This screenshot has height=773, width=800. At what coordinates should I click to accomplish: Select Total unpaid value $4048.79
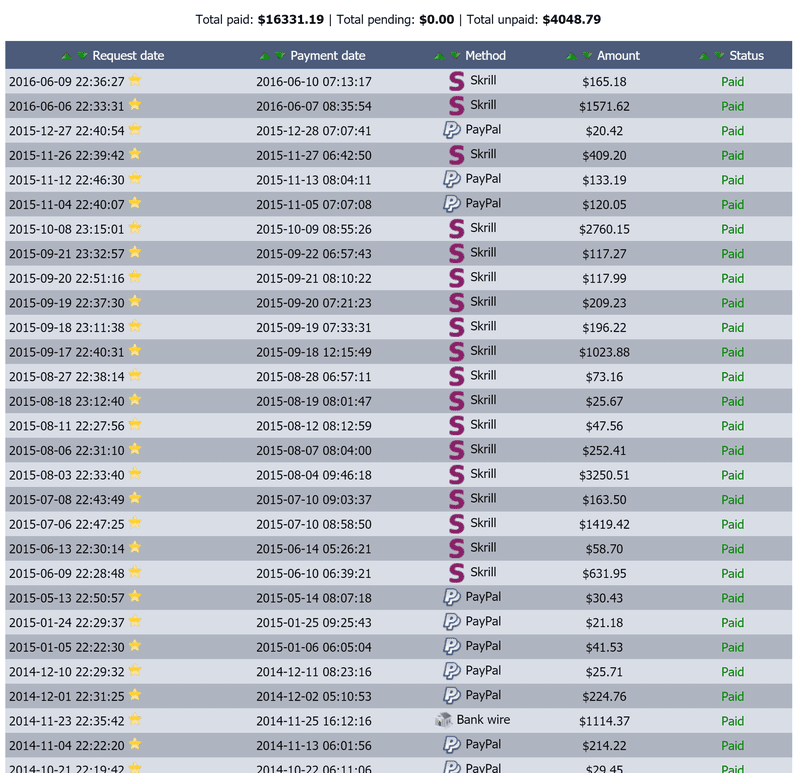tap(571, 20)
